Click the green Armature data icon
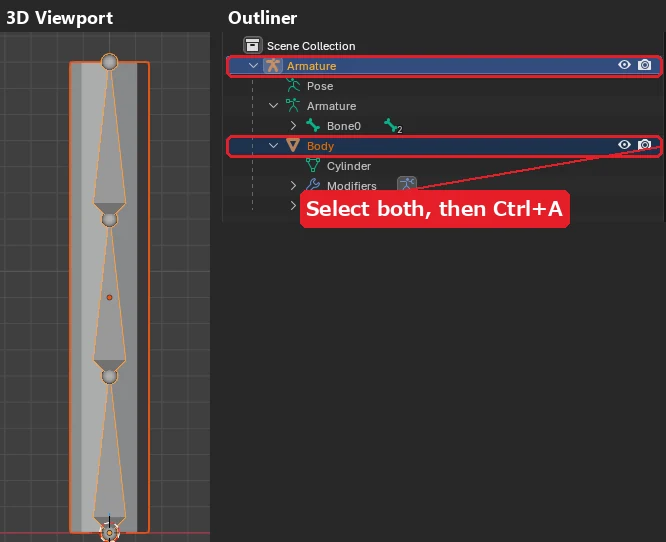 pyautogui.click(x=293, y=105)
